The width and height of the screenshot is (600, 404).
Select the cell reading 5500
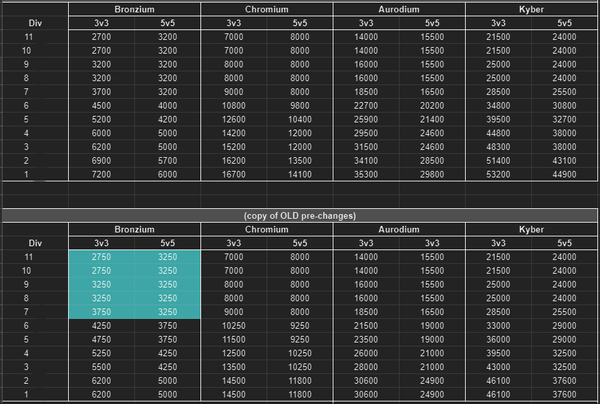(x=101, y=367)
